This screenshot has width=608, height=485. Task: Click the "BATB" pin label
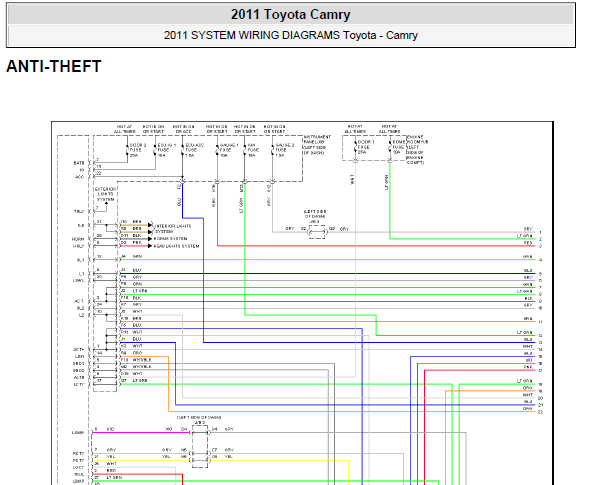click(x=79, y=163)
